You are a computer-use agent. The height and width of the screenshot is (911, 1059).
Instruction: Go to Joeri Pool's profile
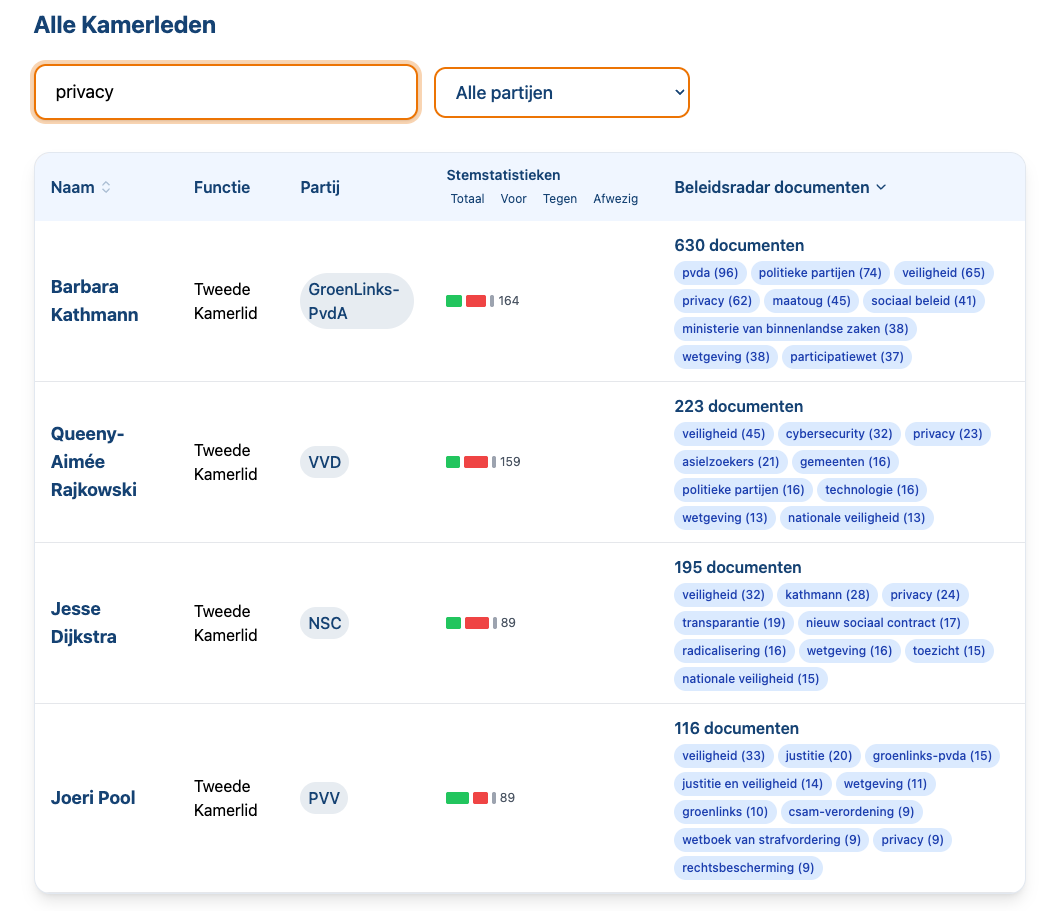93,798
